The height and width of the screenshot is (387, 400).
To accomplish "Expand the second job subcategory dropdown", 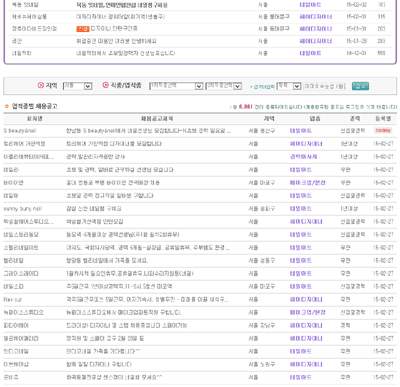I will [224, 86].
